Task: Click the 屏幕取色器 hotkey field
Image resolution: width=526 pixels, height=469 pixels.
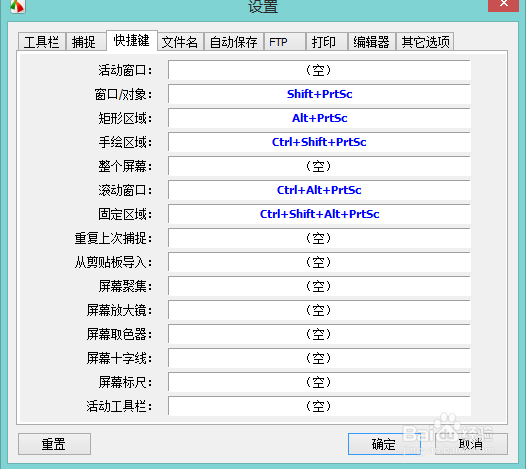Action: 319,334
